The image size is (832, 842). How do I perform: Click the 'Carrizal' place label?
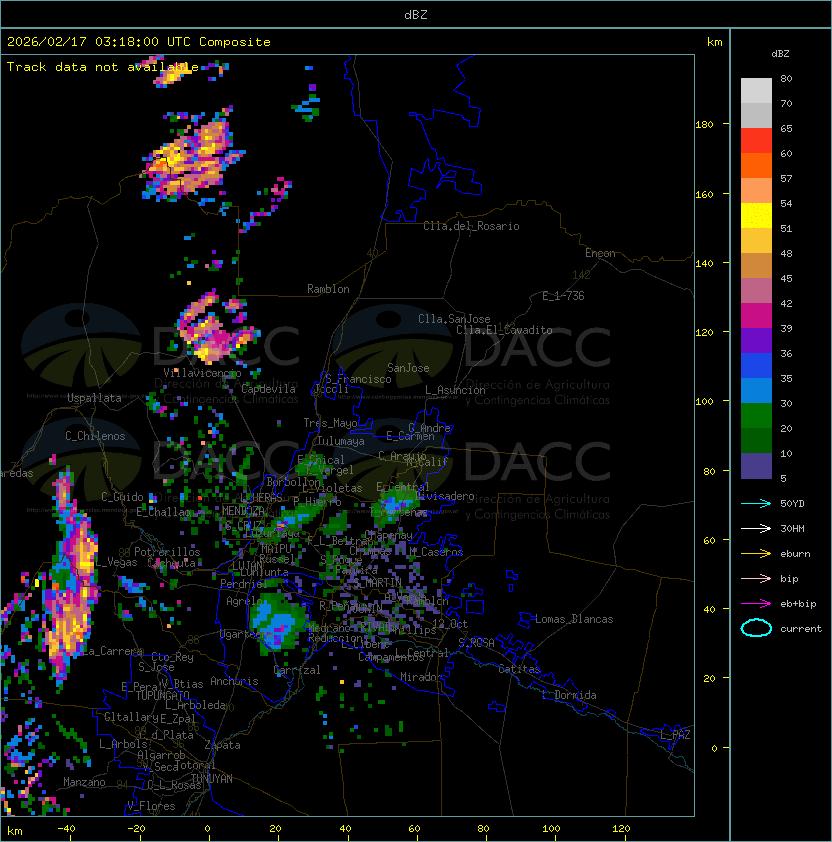click(297, 670)
